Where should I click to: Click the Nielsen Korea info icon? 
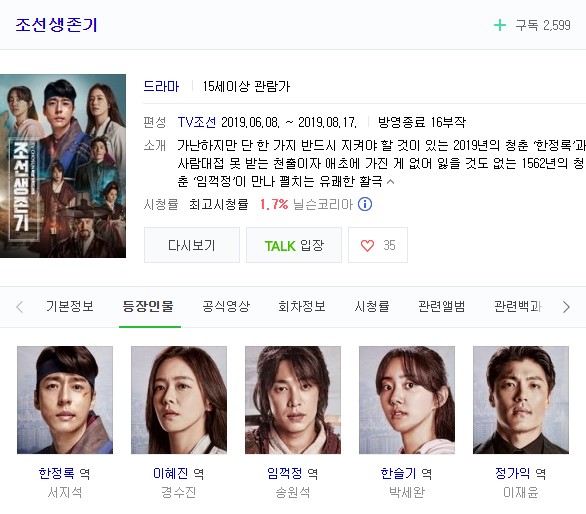(x=365, y=204)
